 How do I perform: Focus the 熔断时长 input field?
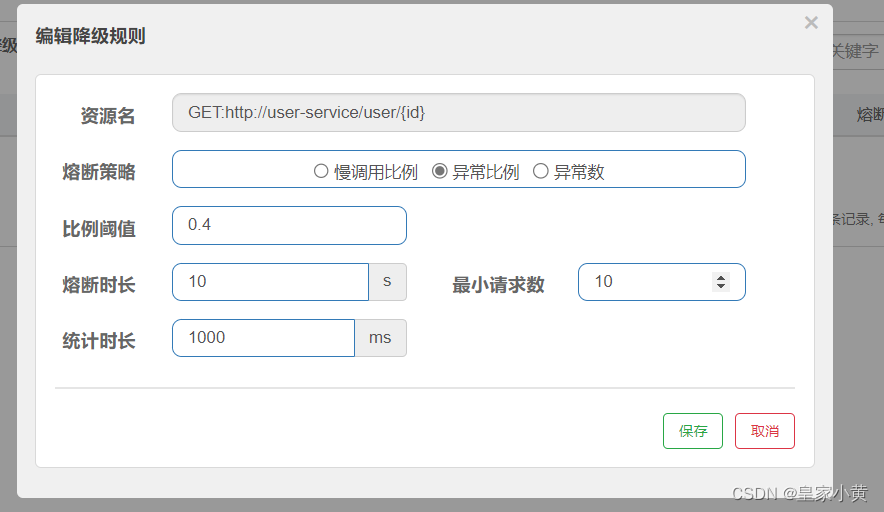point(271,281)
